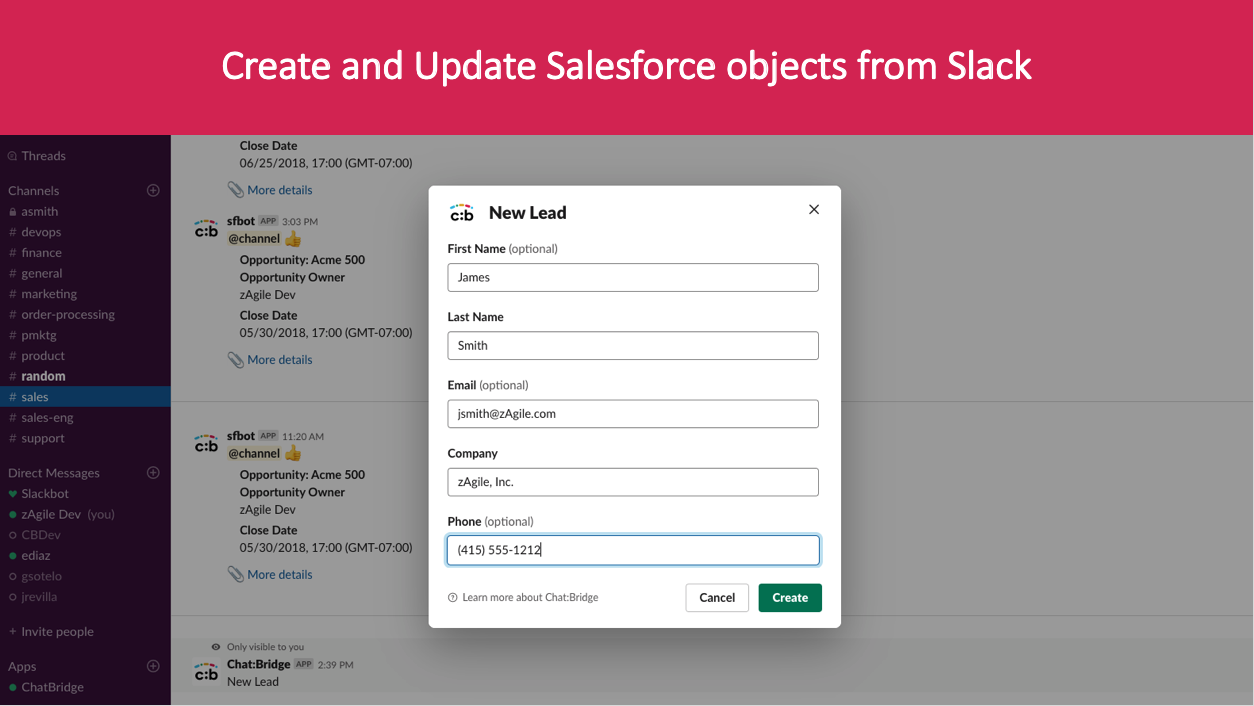Dismiss the New Lead dialog with the X
Screen dimensions: 1254x706
[x=813, y=209]
